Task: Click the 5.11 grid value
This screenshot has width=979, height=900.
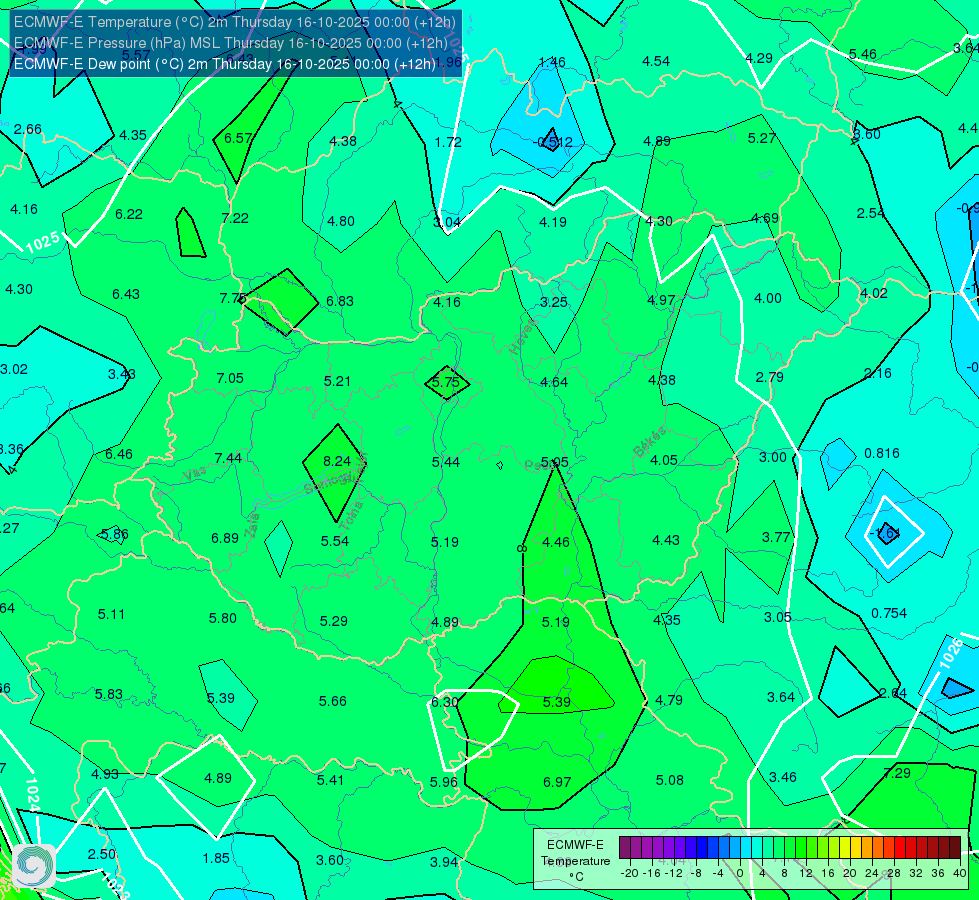Action: [111, 615]
